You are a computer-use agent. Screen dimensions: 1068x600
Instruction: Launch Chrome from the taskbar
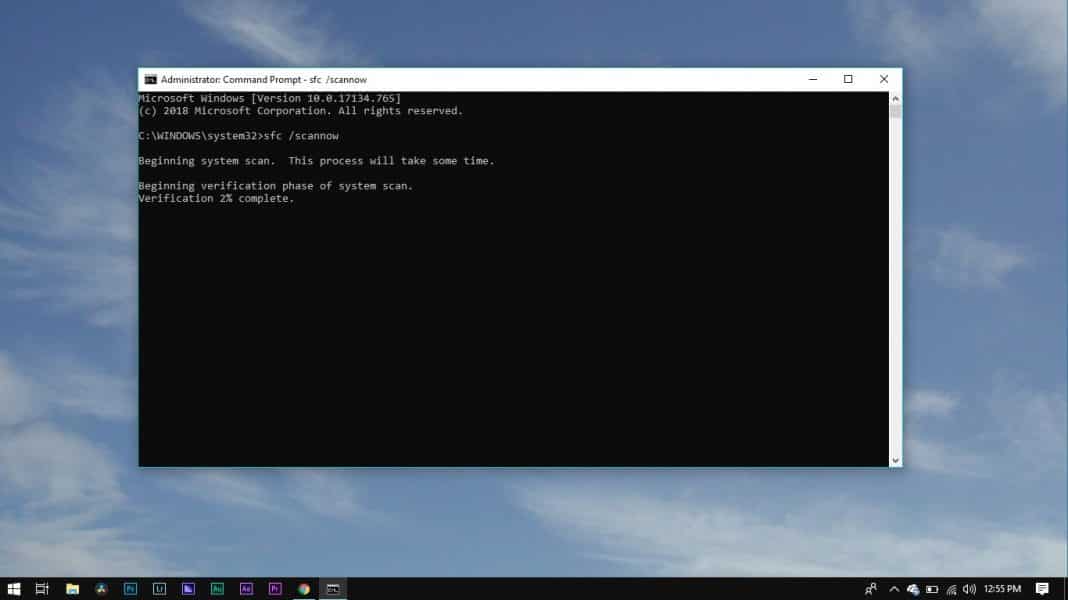tap(302, 589)
